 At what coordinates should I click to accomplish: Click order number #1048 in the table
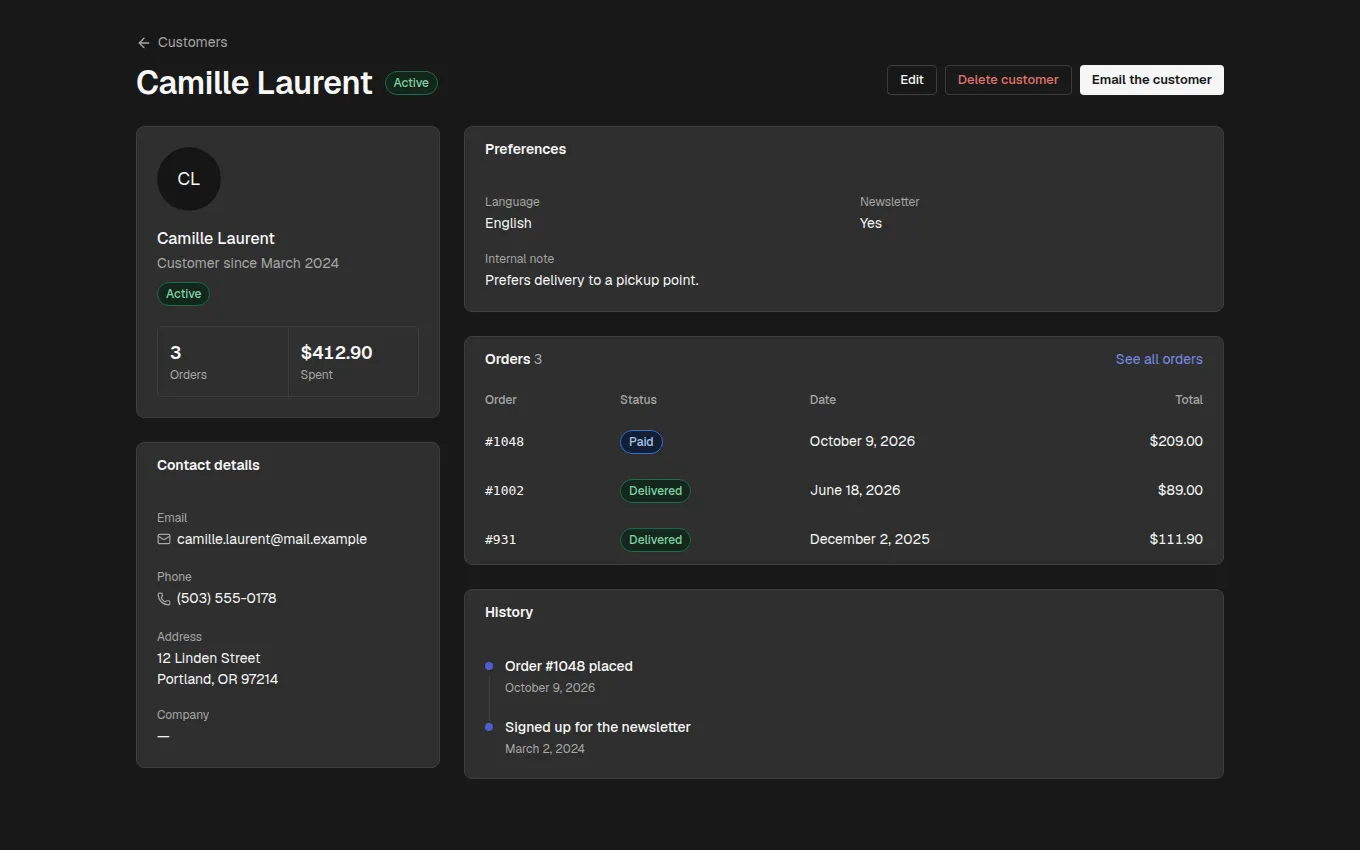(x=505, y=441)
